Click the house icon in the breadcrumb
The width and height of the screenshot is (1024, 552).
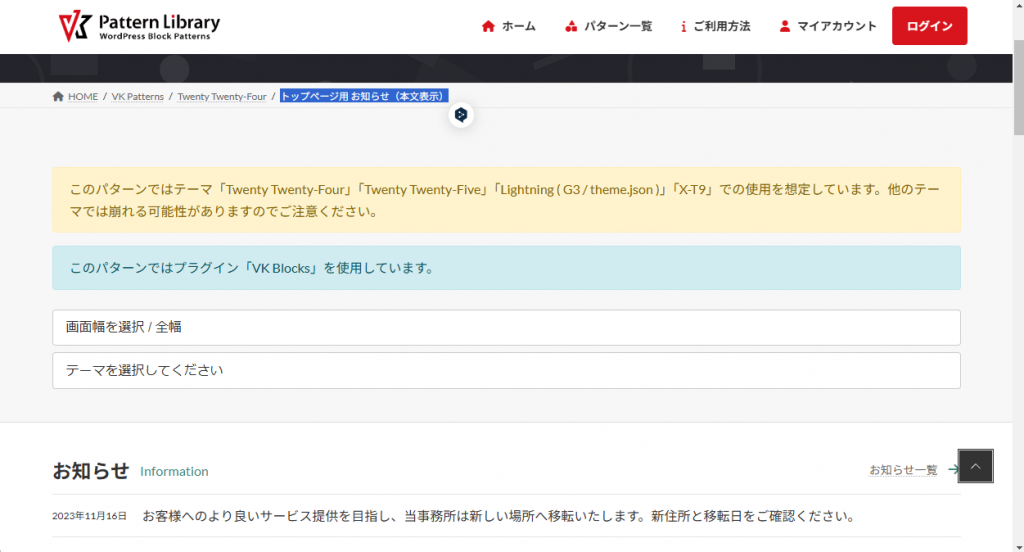pyautogui.click(x=58, y=96)
